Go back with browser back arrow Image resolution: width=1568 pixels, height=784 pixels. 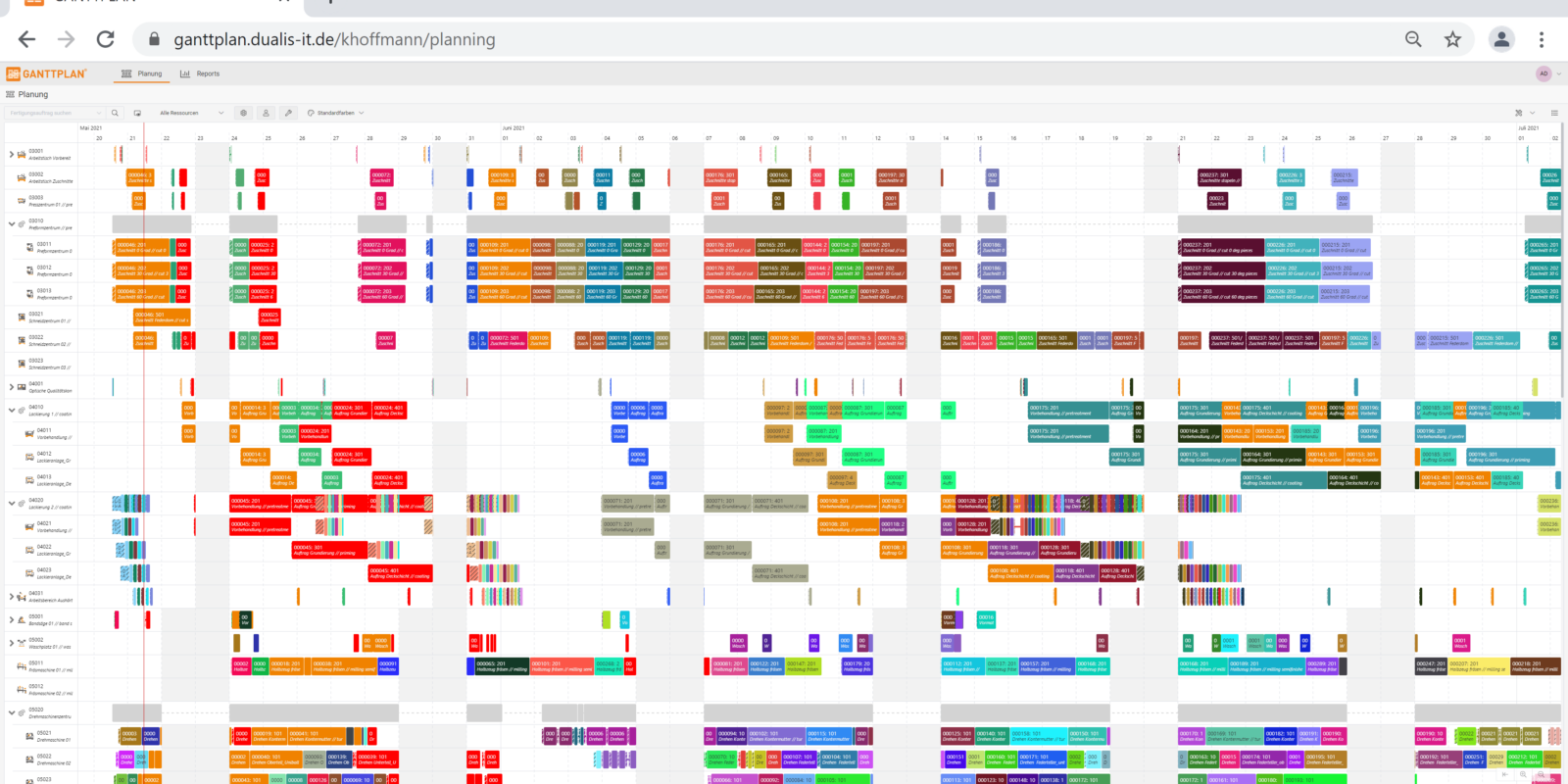26,39
